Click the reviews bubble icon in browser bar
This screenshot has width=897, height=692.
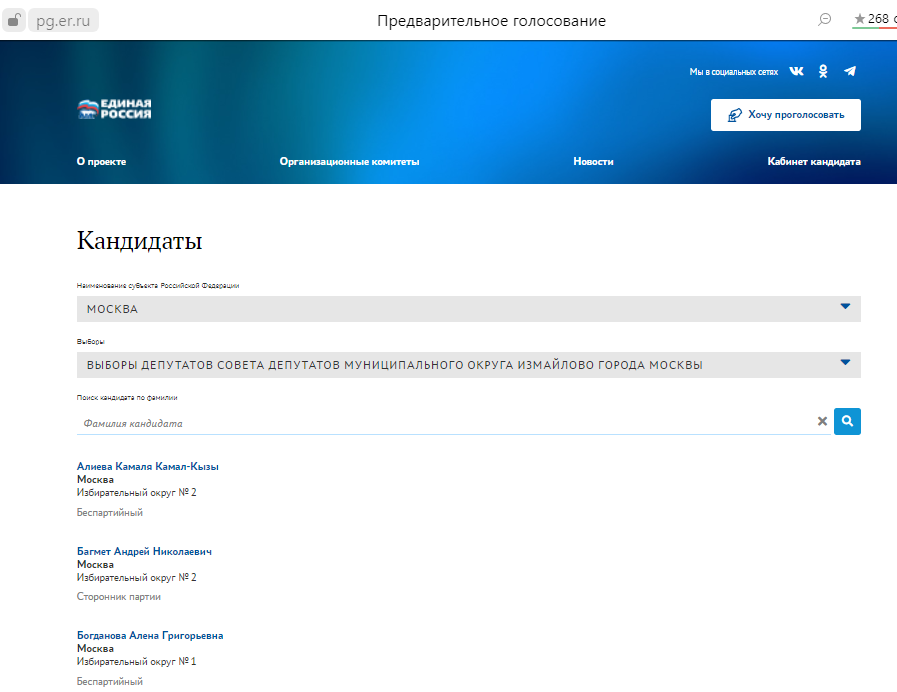[x=824, y=20]
